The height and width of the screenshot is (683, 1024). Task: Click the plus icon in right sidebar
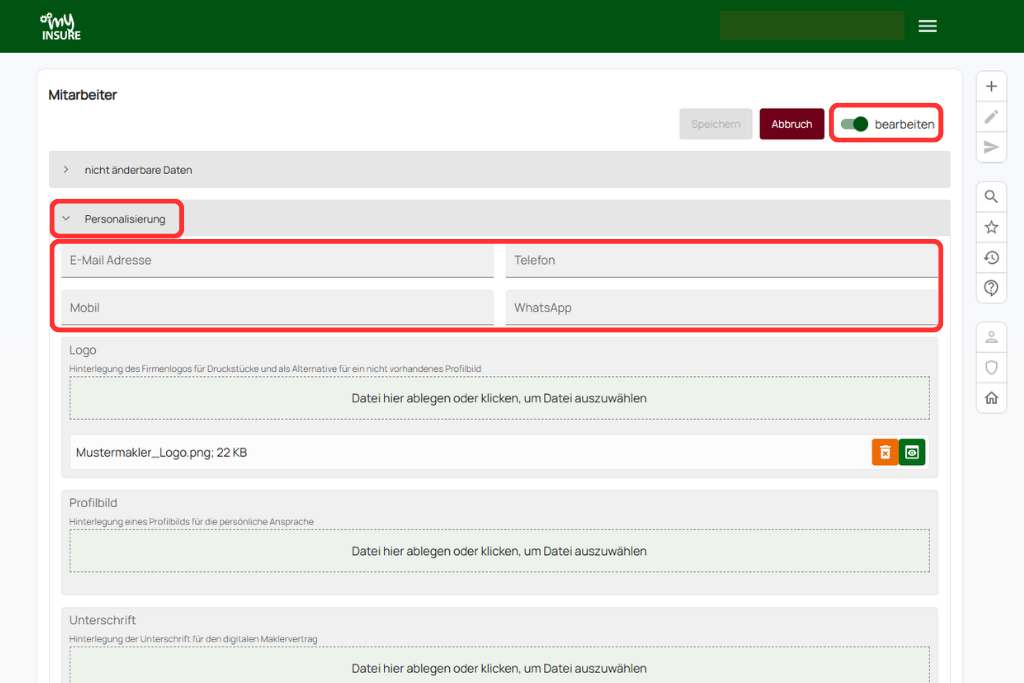coord(991,86)
